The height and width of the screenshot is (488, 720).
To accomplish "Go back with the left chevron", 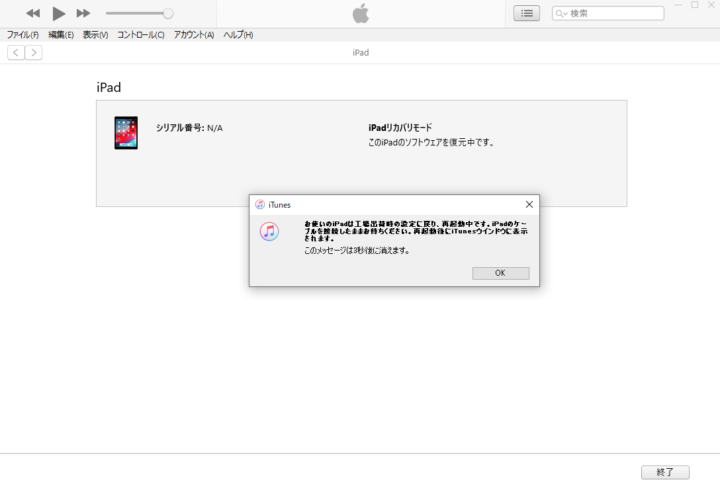I will 16,53.
